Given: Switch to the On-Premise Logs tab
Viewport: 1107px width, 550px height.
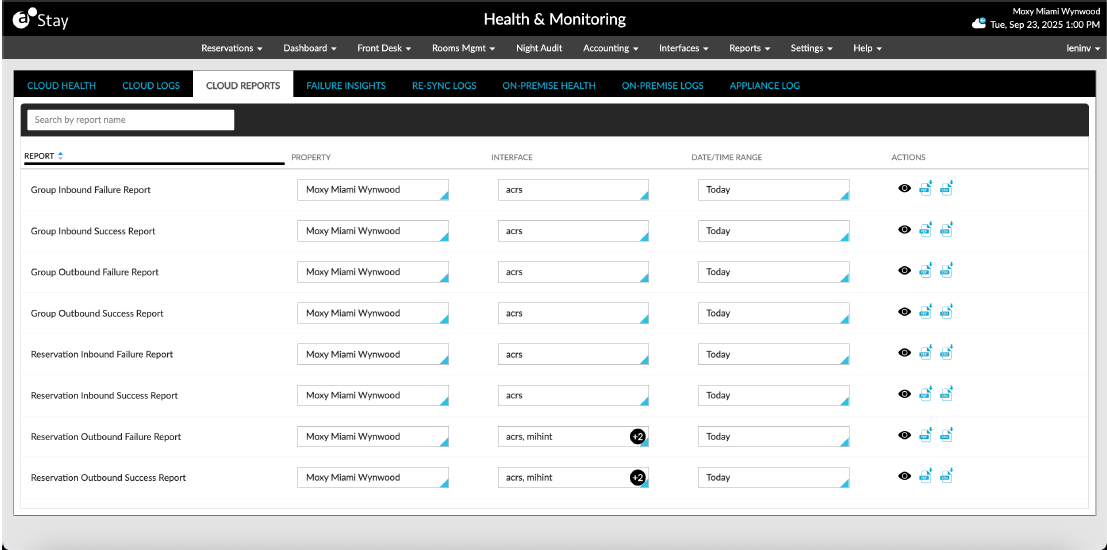Looking at the screenshot, I should [x=663, y=86].
